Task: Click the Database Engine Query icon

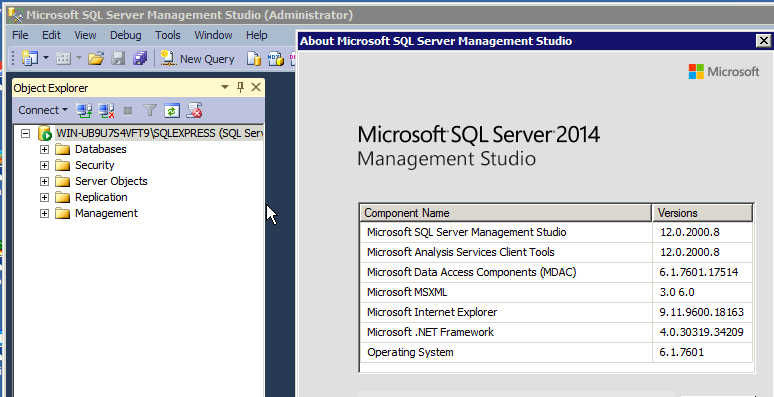Action: (254, 59)
